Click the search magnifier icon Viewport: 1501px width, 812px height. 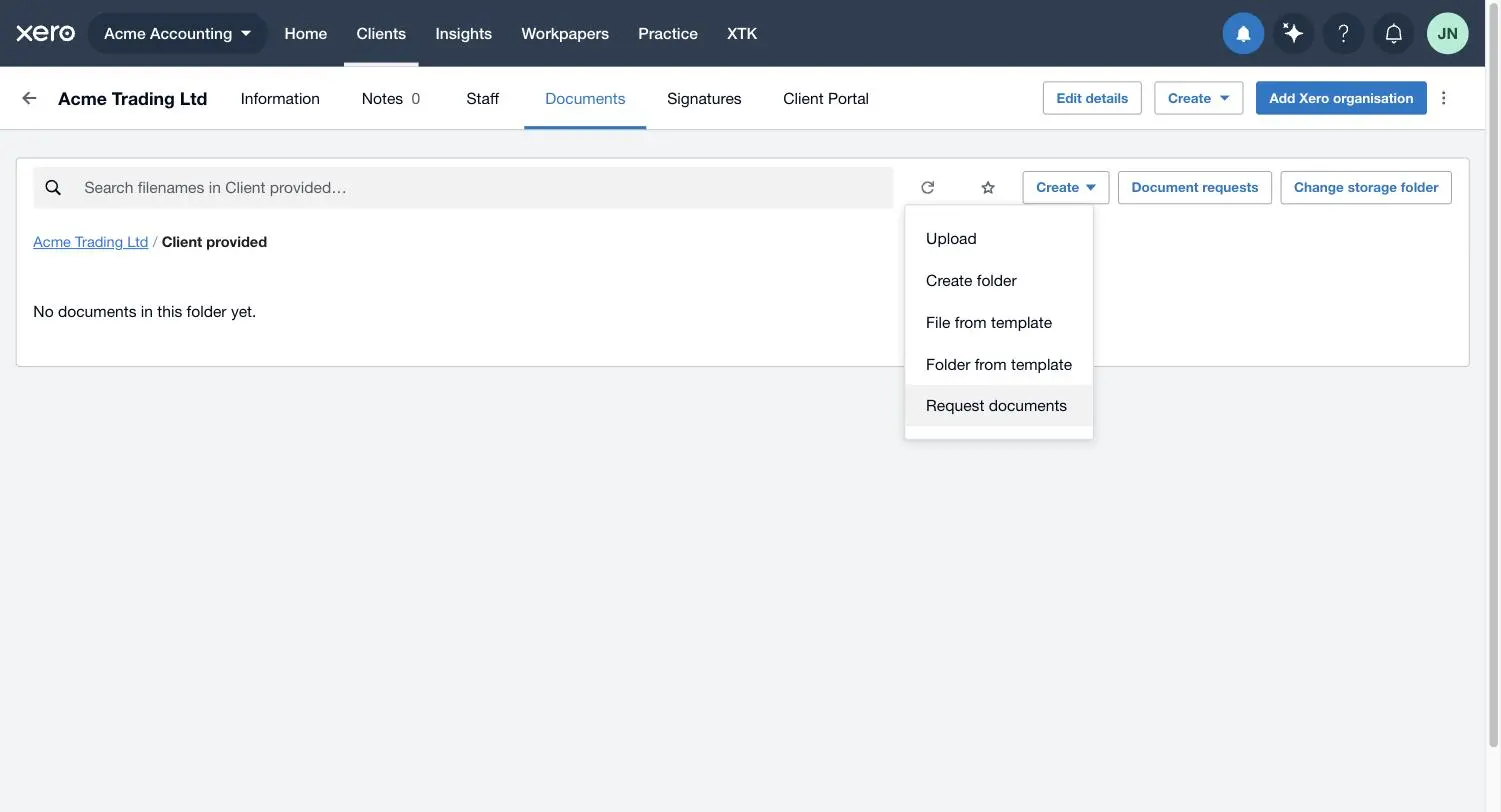pyautogui.click(x=53, y=187)
